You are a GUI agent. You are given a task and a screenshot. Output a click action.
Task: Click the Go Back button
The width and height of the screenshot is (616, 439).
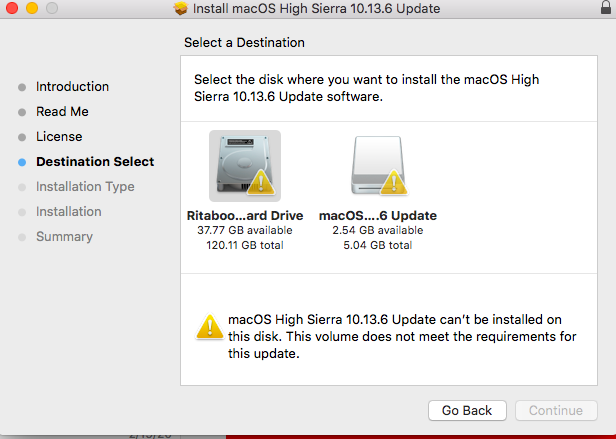467,410
